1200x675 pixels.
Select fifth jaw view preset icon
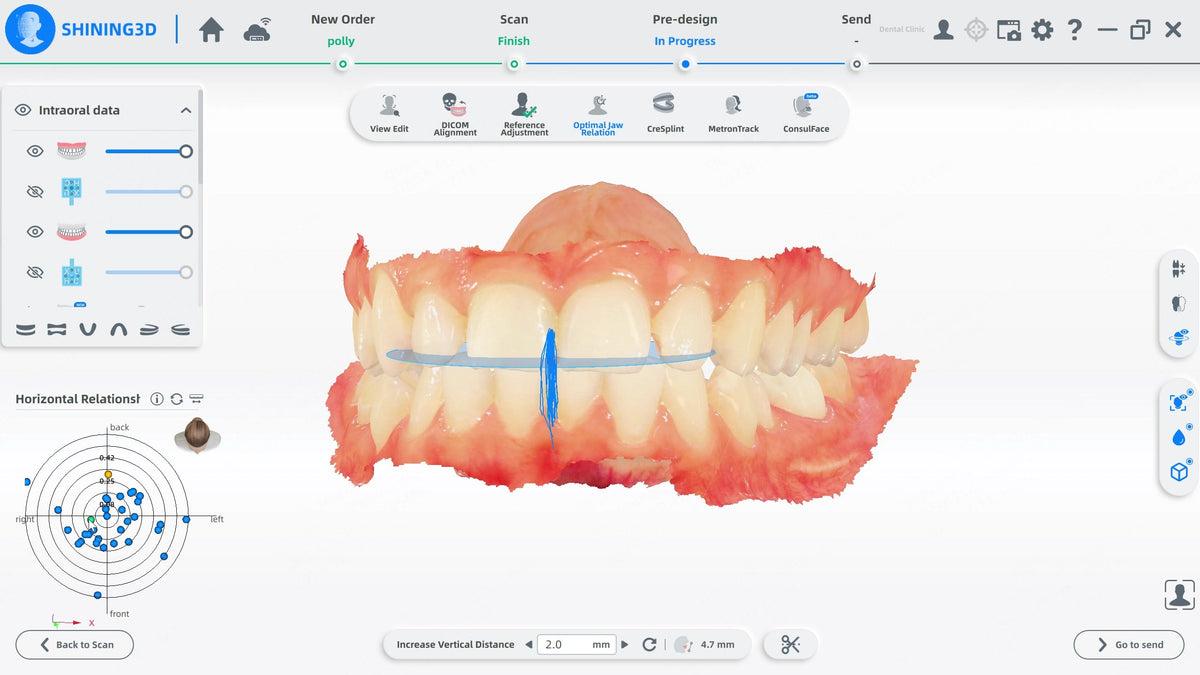(x=149, y=329)
